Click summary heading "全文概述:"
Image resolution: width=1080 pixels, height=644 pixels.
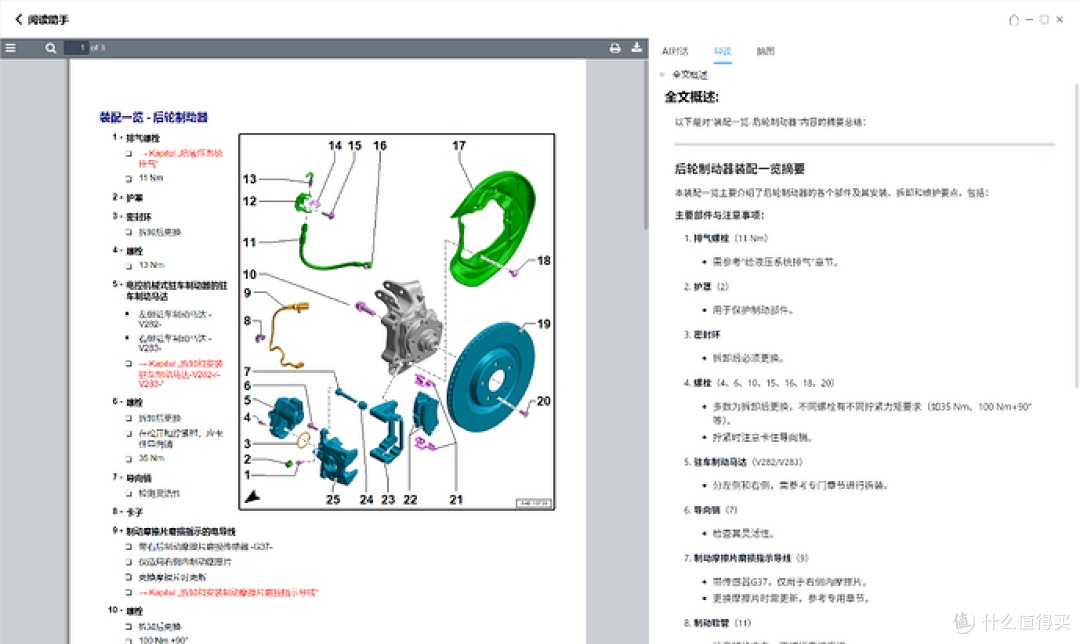[692, 97]
